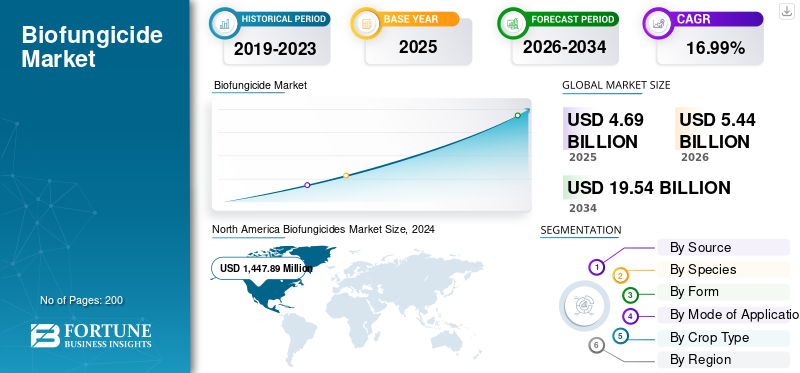This screenshot has height=373, width=800.
Task: Select numbered circle 6 for Region
Action: click(596, 345)
